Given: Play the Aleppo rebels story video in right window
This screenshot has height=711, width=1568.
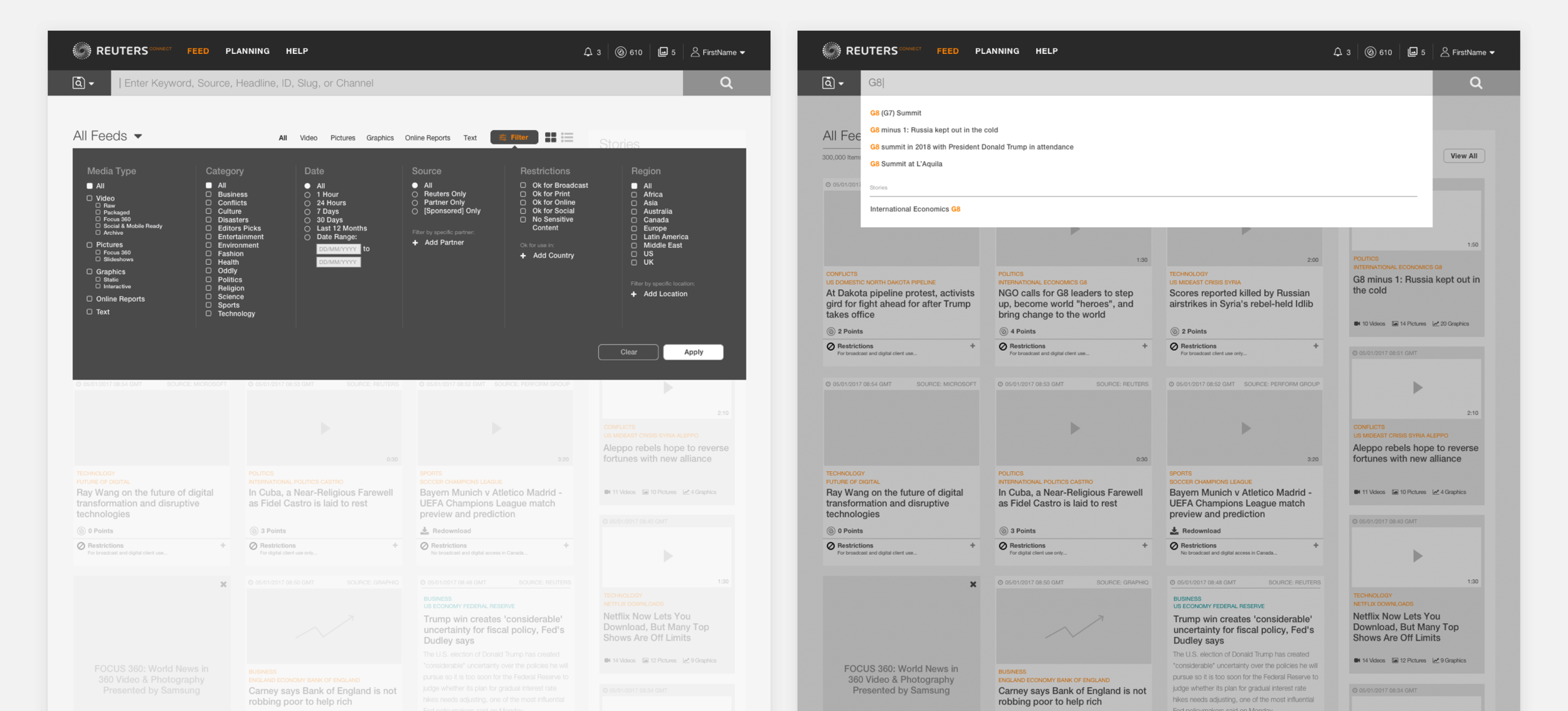Looking at the screenshot, I should (x=1417, y=388).
